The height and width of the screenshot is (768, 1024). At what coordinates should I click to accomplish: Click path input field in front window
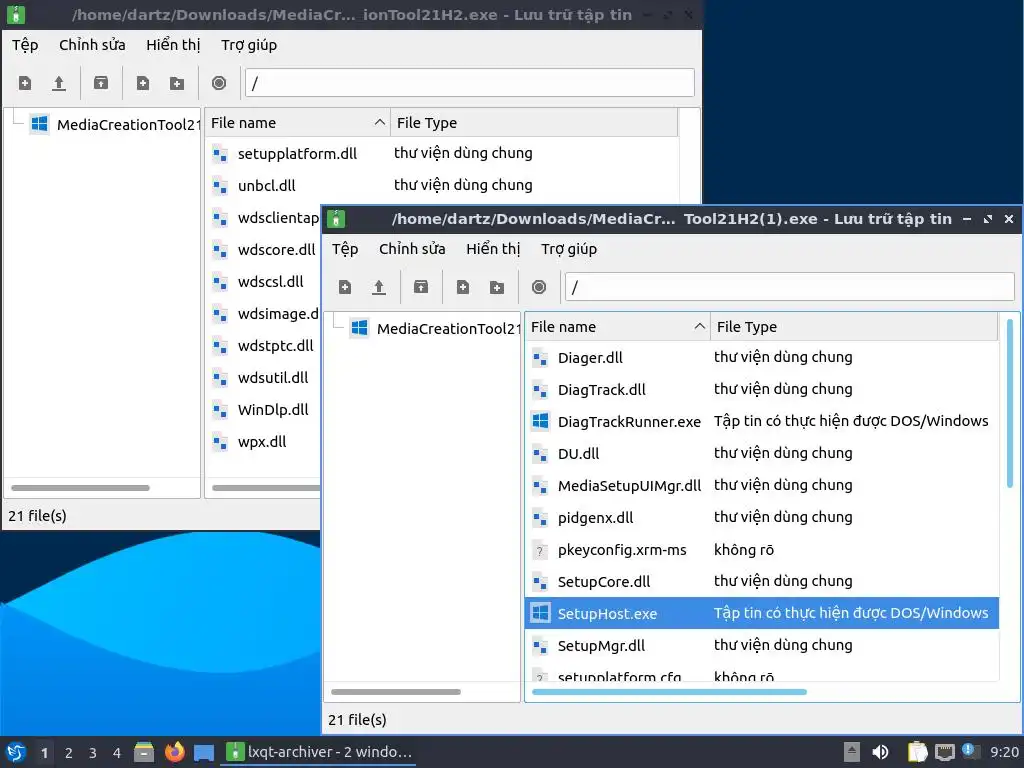(x=790, y=287)
